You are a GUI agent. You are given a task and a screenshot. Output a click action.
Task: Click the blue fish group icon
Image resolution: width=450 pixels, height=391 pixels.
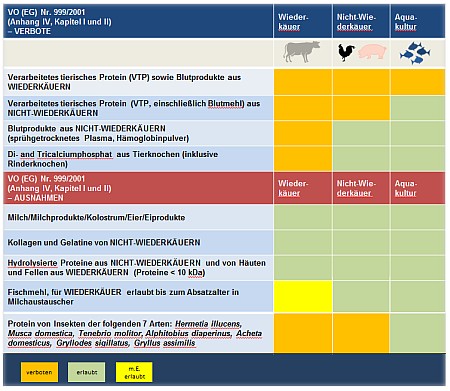(x=415, y=53)
